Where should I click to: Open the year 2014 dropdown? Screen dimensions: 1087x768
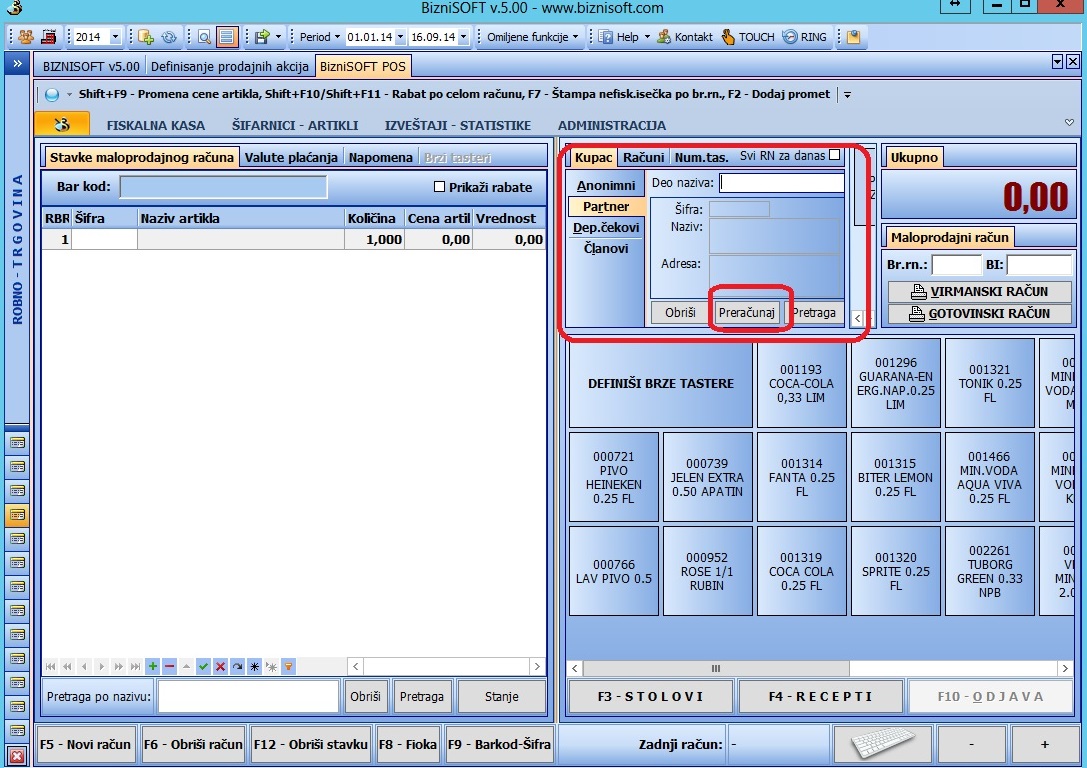click(x=115, y=37)
